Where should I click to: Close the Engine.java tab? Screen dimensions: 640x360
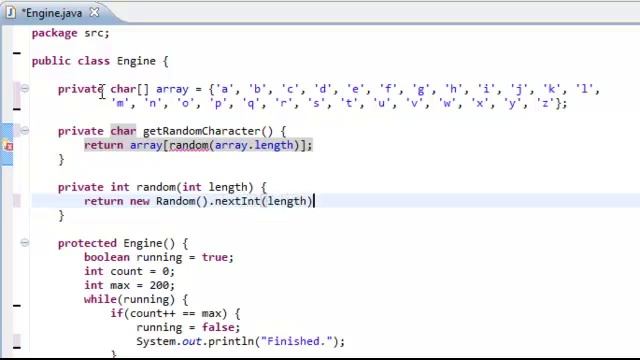tap(94, 12)
